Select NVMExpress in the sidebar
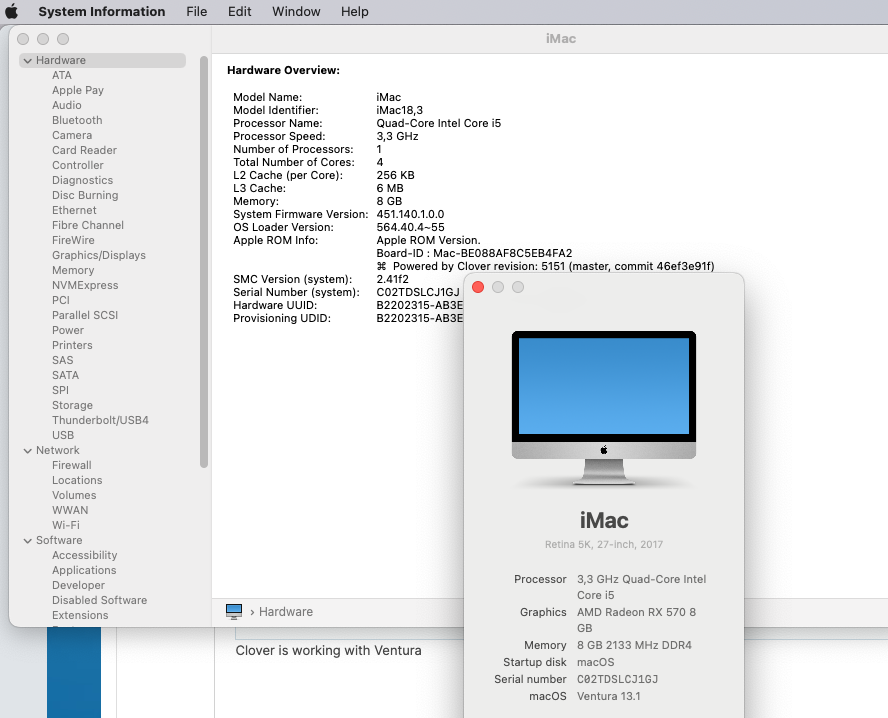The image size is (888, 718). click(85, 285)
